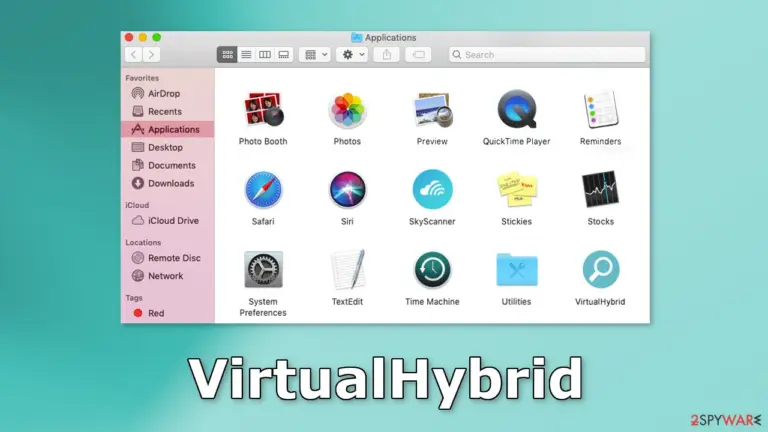Open the Time Machine icon
Image resolution: width=768 pixels, height=432 pixels.
click(432, 269)
